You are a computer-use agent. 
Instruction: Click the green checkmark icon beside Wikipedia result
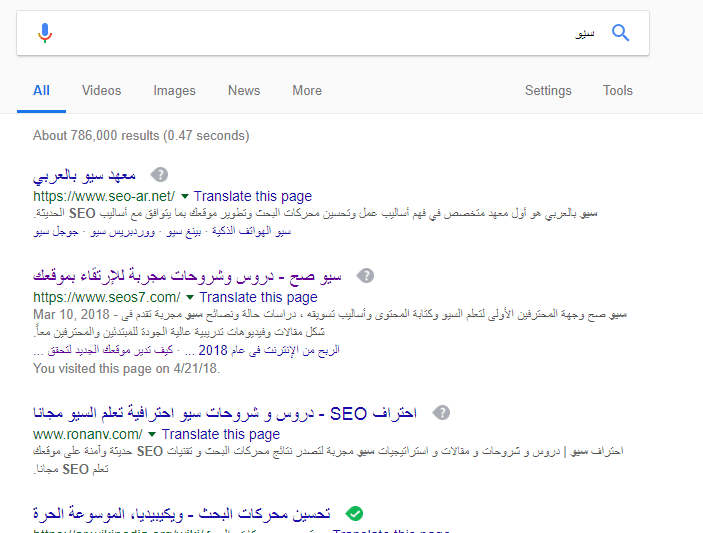click(354, 514)
